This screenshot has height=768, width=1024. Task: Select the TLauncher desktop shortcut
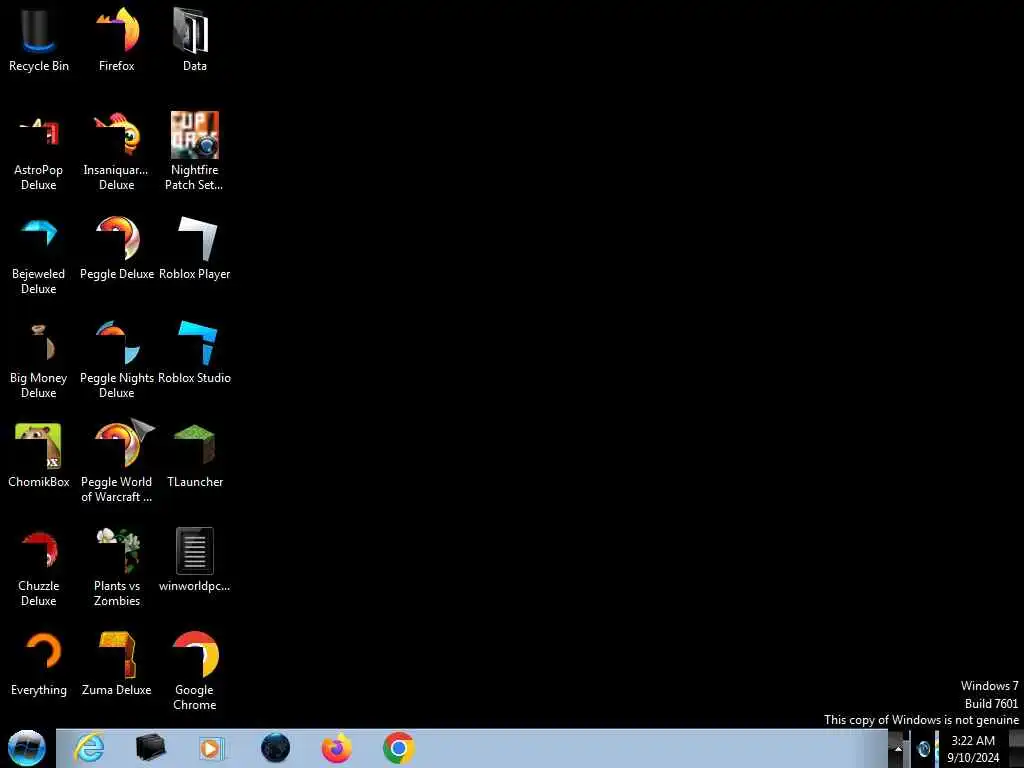tap(195, 456)
